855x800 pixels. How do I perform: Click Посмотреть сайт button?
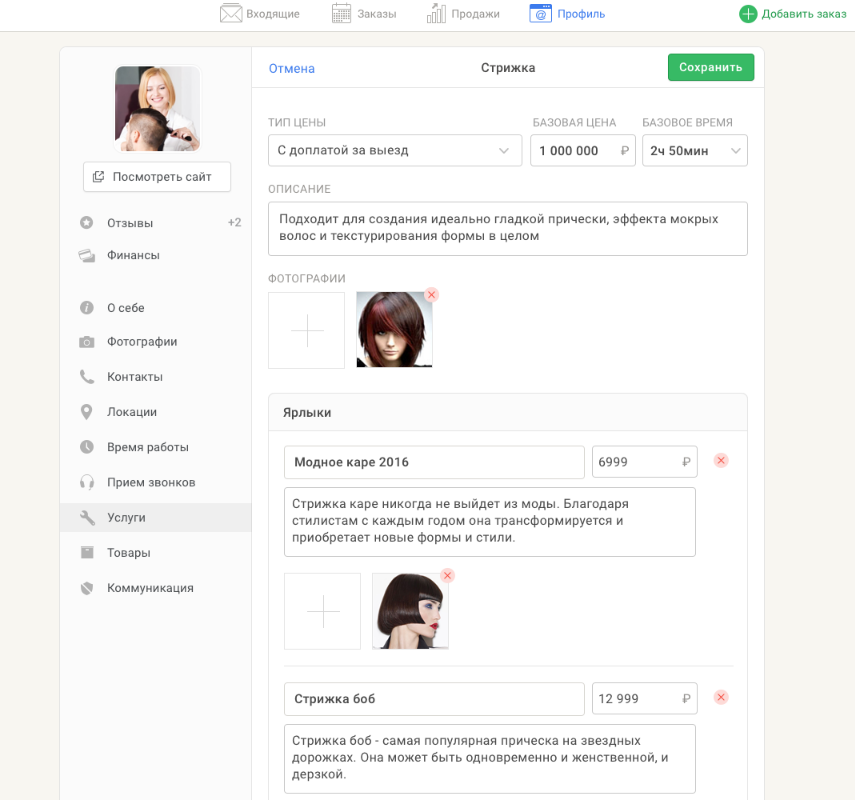click(x=157, y=177)
